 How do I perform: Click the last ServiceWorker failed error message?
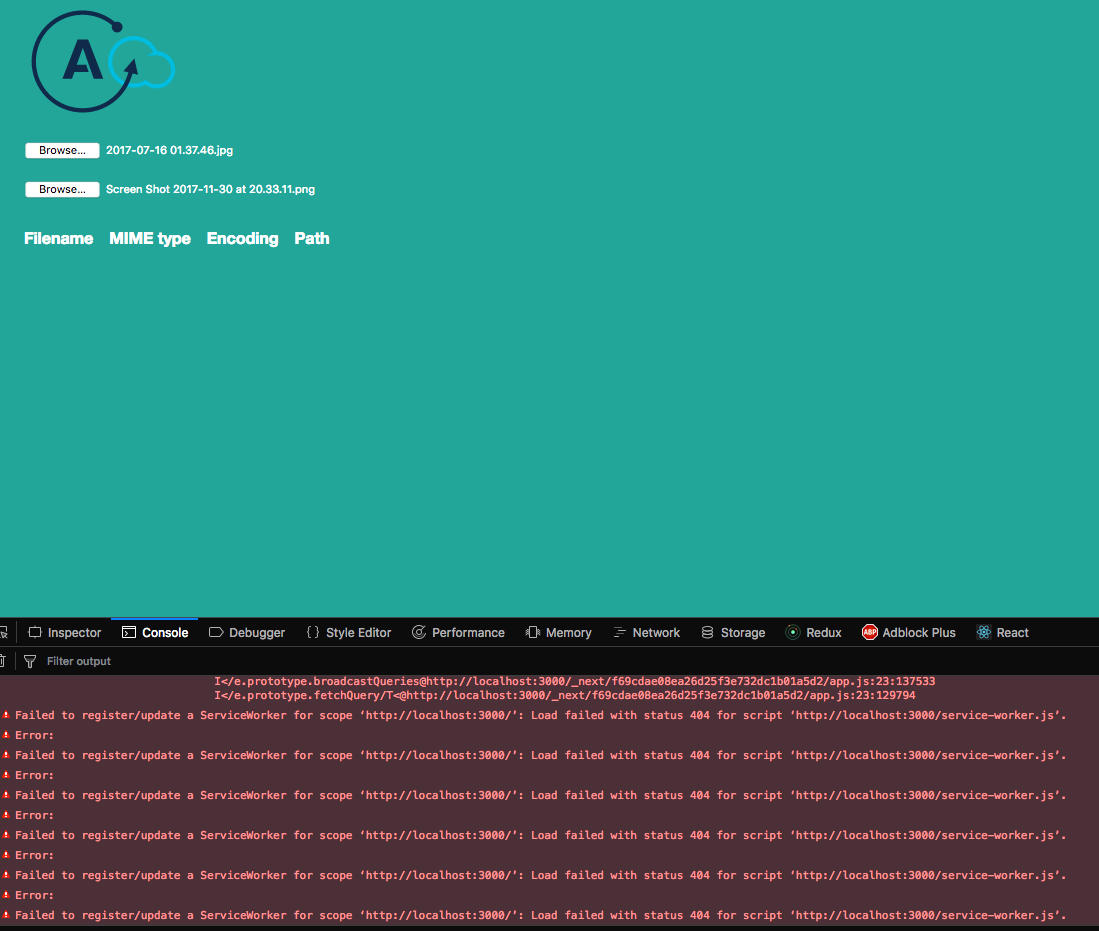(540, 915)
